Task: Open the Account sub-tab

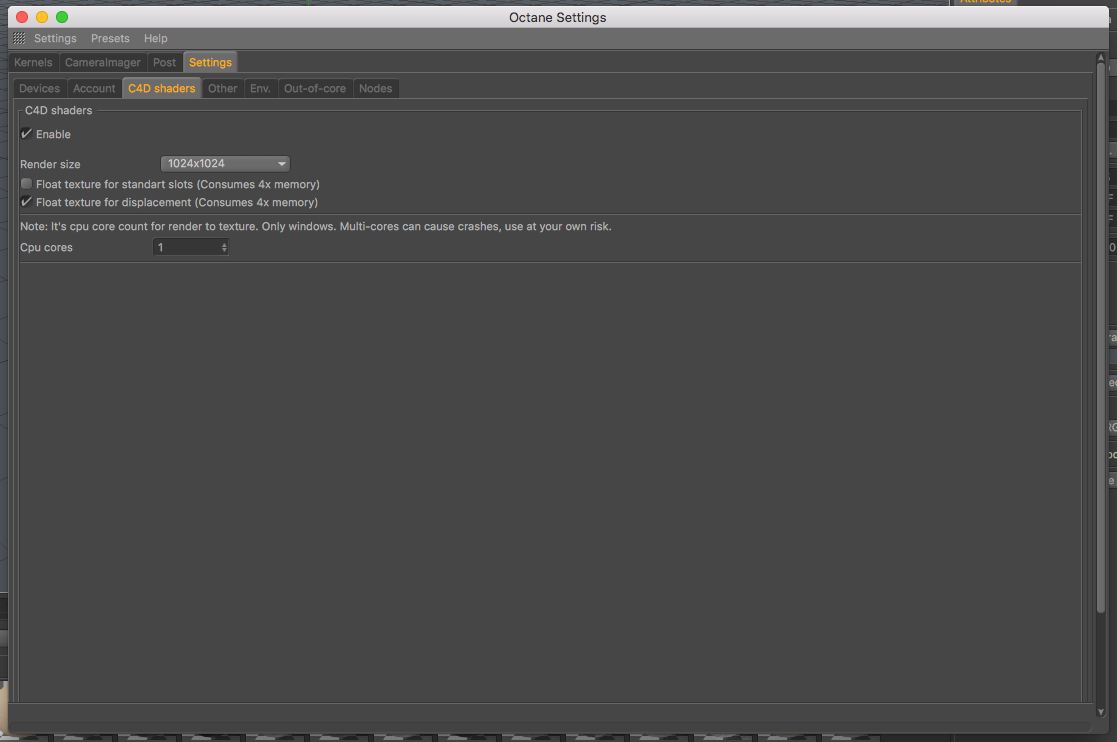Action: point(94,88)
